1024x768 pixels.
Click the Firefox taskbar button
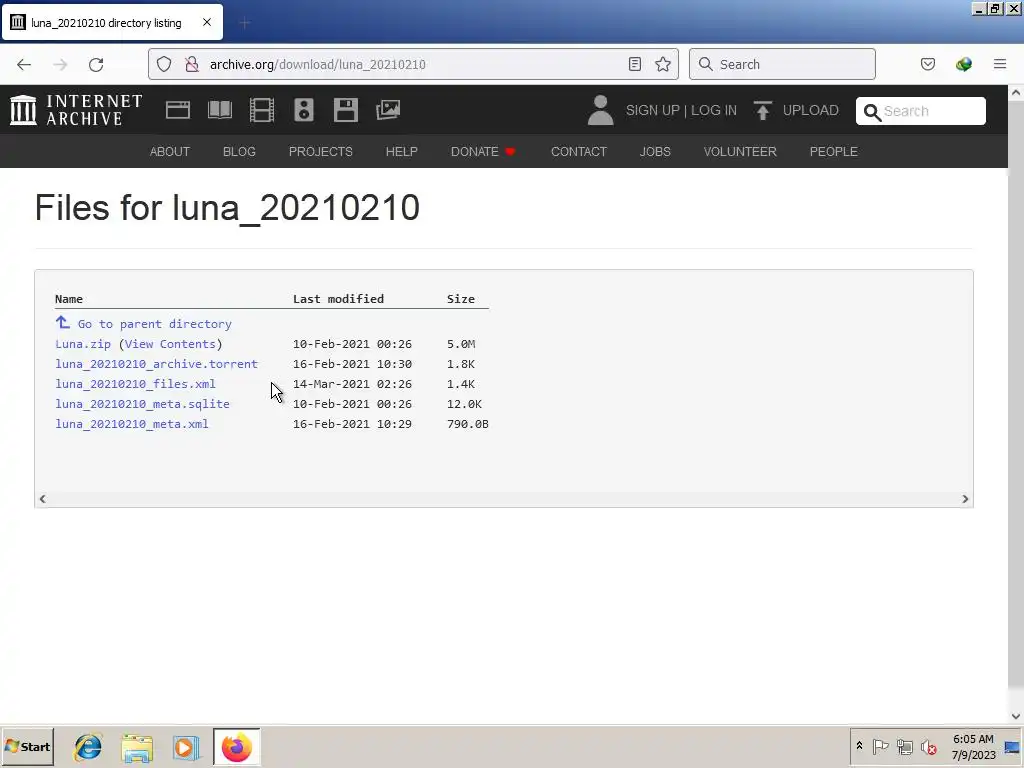[236, 747]
